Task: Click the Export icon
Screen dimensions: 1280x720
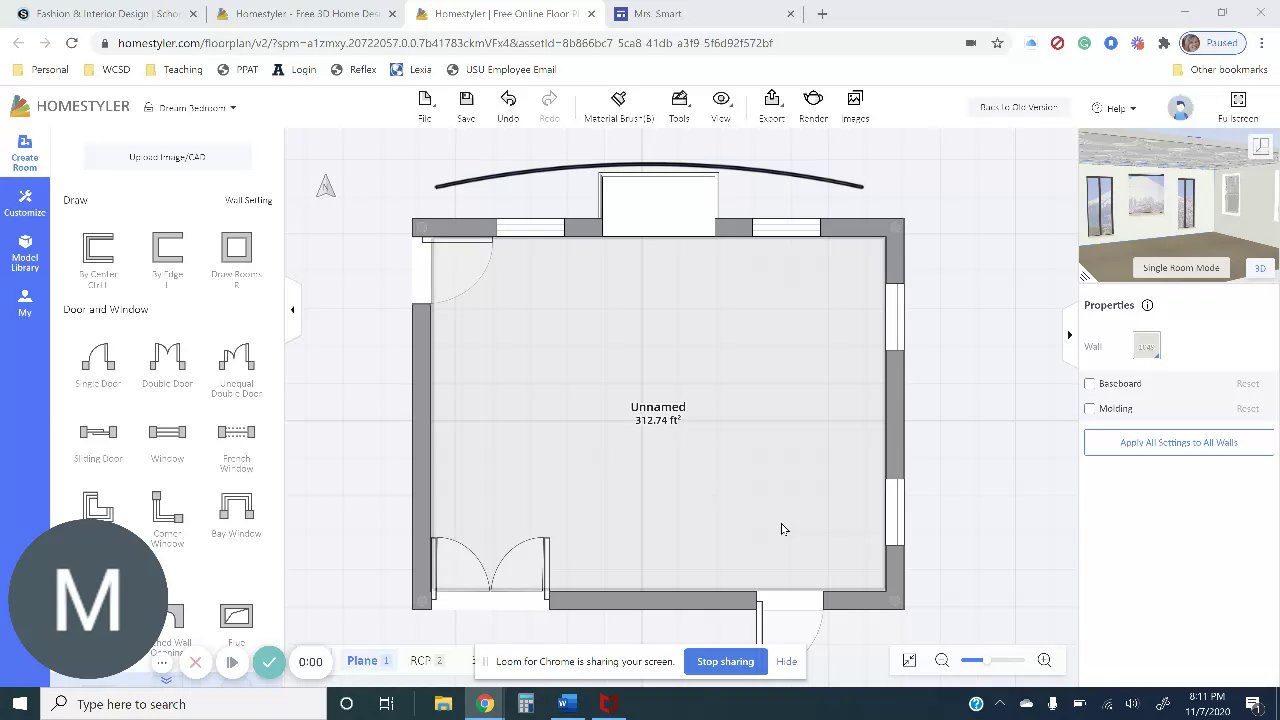Action: [771, 107]
